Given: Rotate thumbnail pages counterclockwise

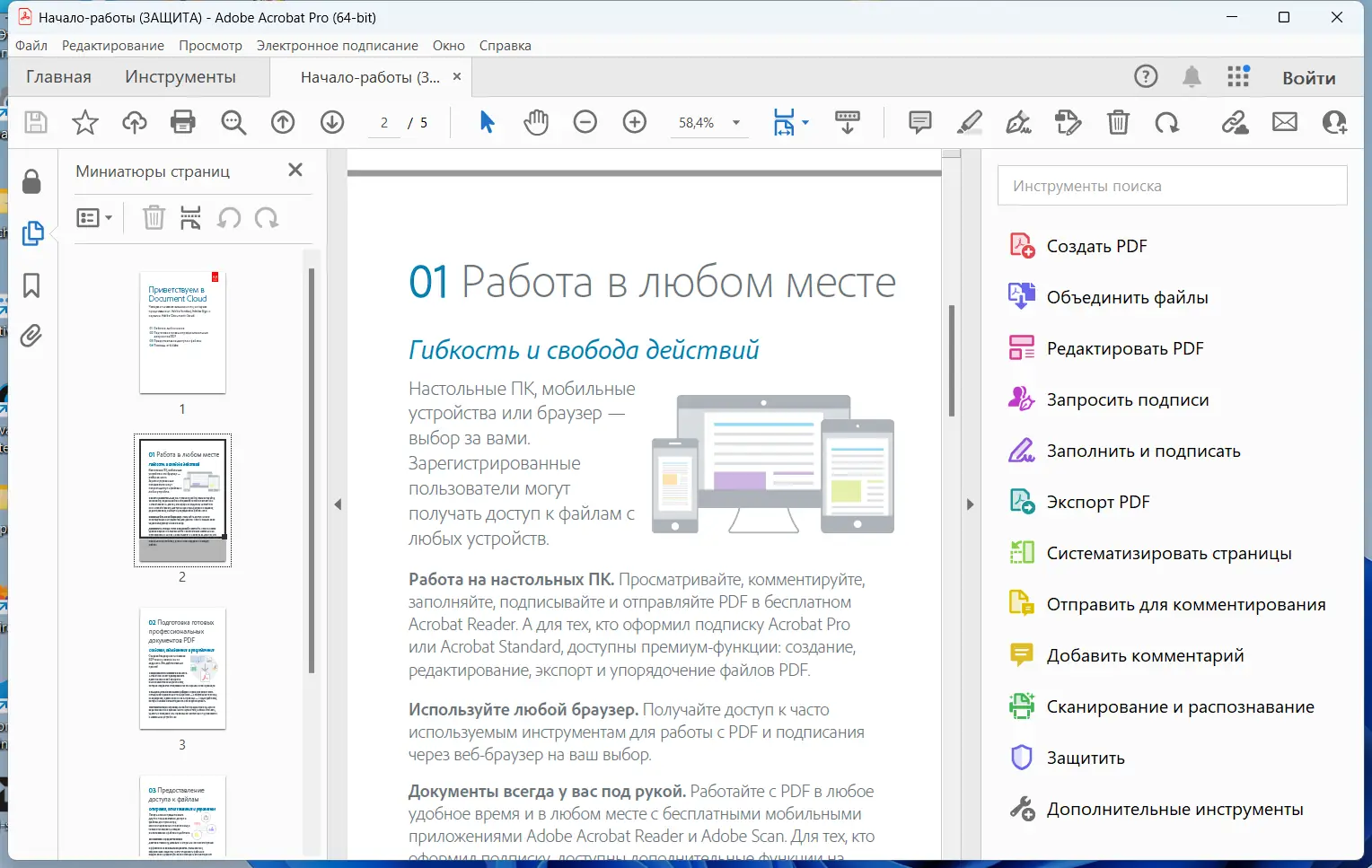Looking at the screenshot, I should point(229,217).
